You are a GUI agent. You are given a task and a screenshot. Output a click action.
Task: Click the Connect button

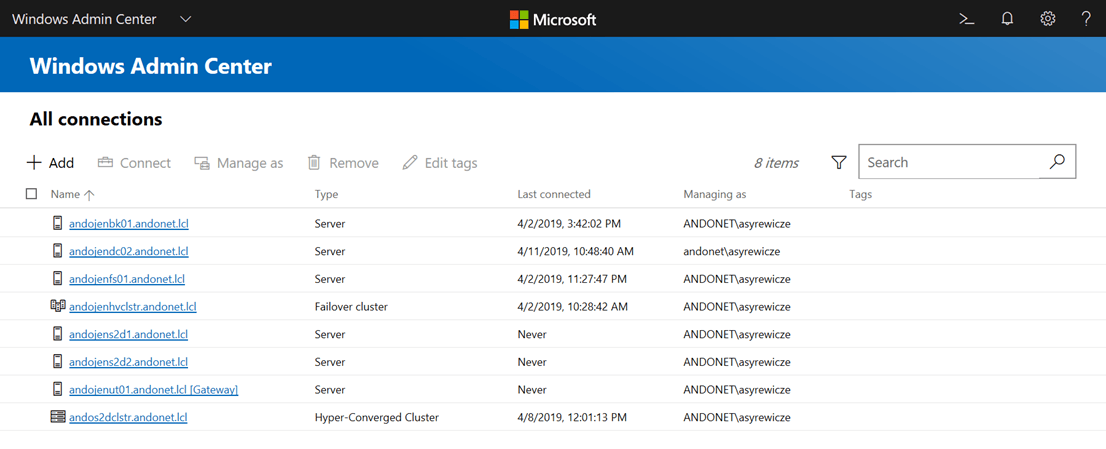click(134, 163)
